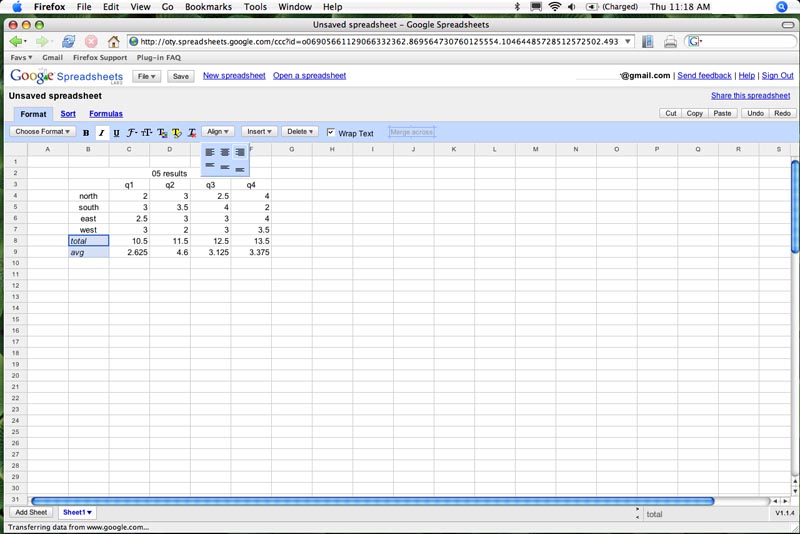Click the battery Charged indicator

(x=612, y=7)
